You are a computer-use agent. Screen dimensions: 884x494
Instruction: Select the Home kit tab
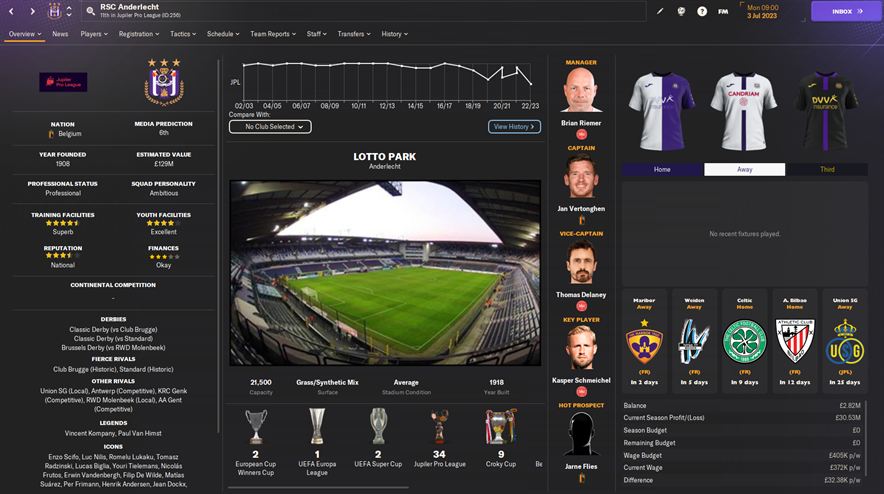[x=662, y=169]
